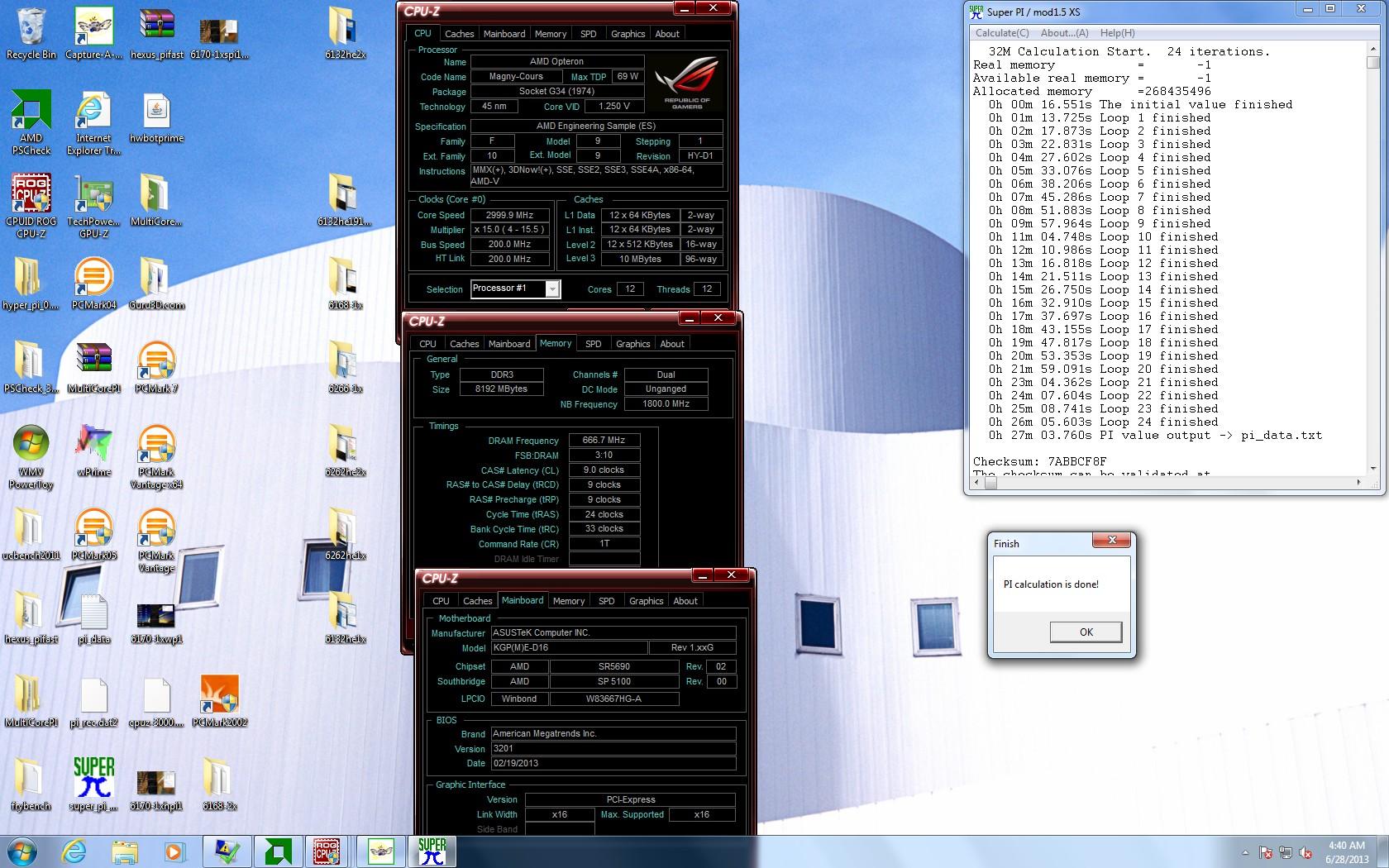Screen dimensions: 1389x868
Task: Open the wPrime desktop icon
Action: (93, 451)
